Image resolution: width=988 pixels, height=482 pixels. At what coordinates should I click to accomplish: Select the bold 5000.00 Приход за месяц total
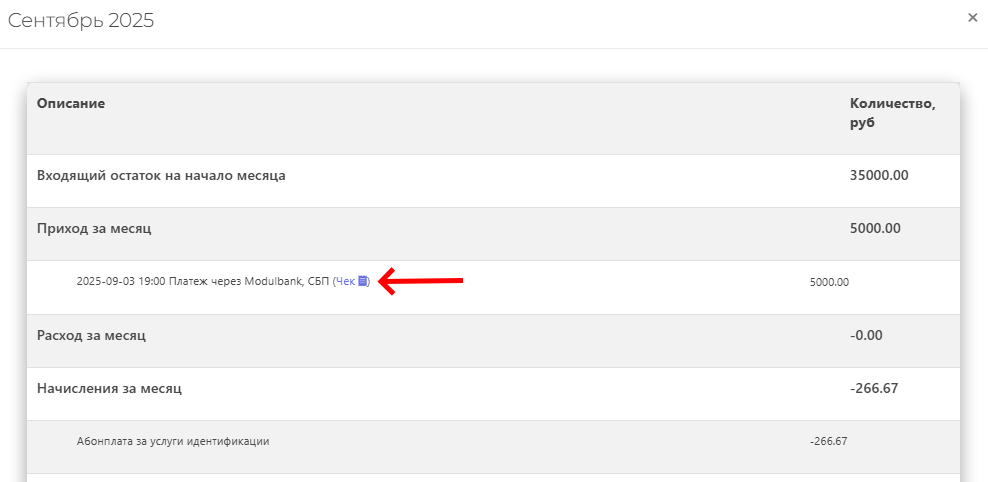[875, 228]
